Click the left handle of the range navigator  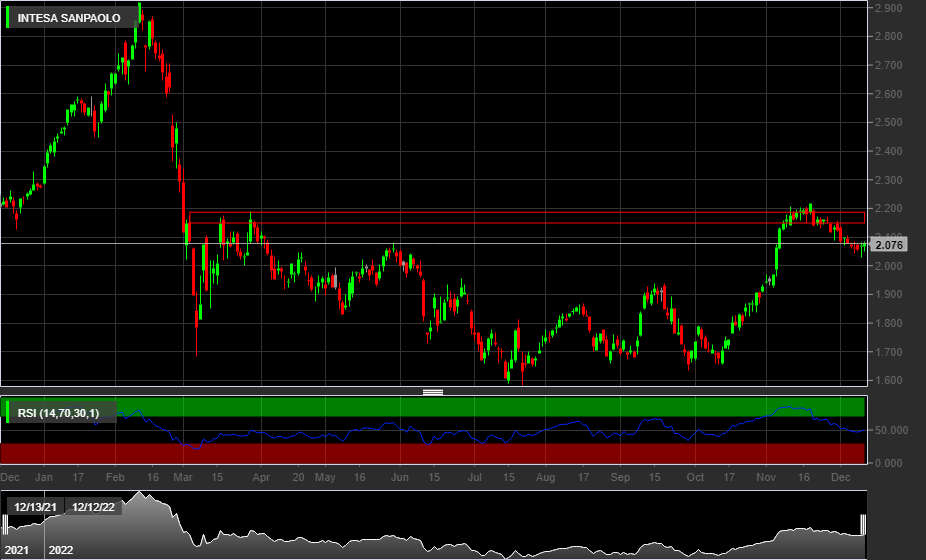click(5, 525)
